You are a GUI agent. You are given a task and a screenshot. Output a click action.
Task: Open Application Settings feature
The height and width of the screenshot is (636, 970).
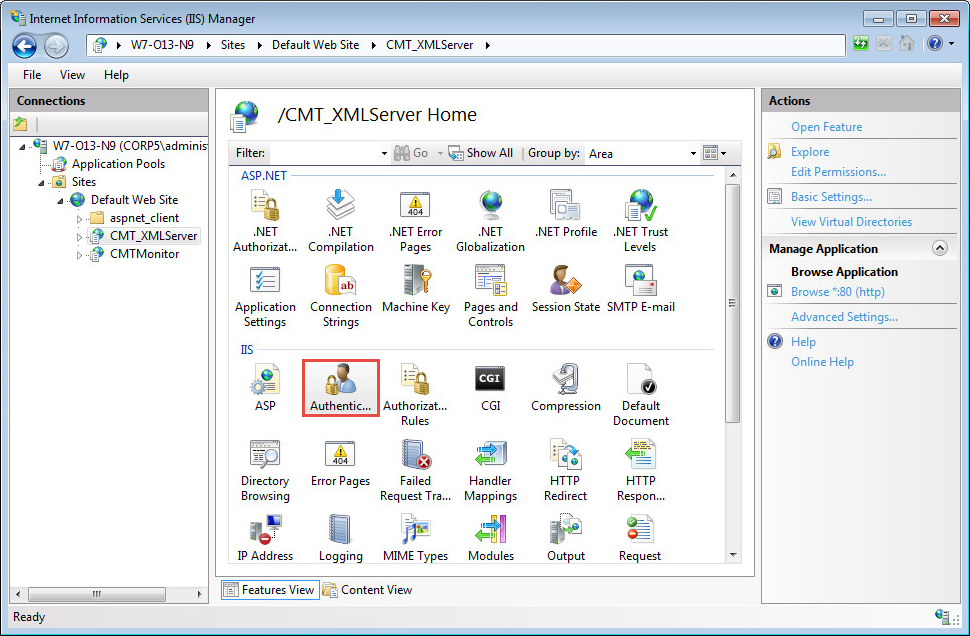click(265, 296)
